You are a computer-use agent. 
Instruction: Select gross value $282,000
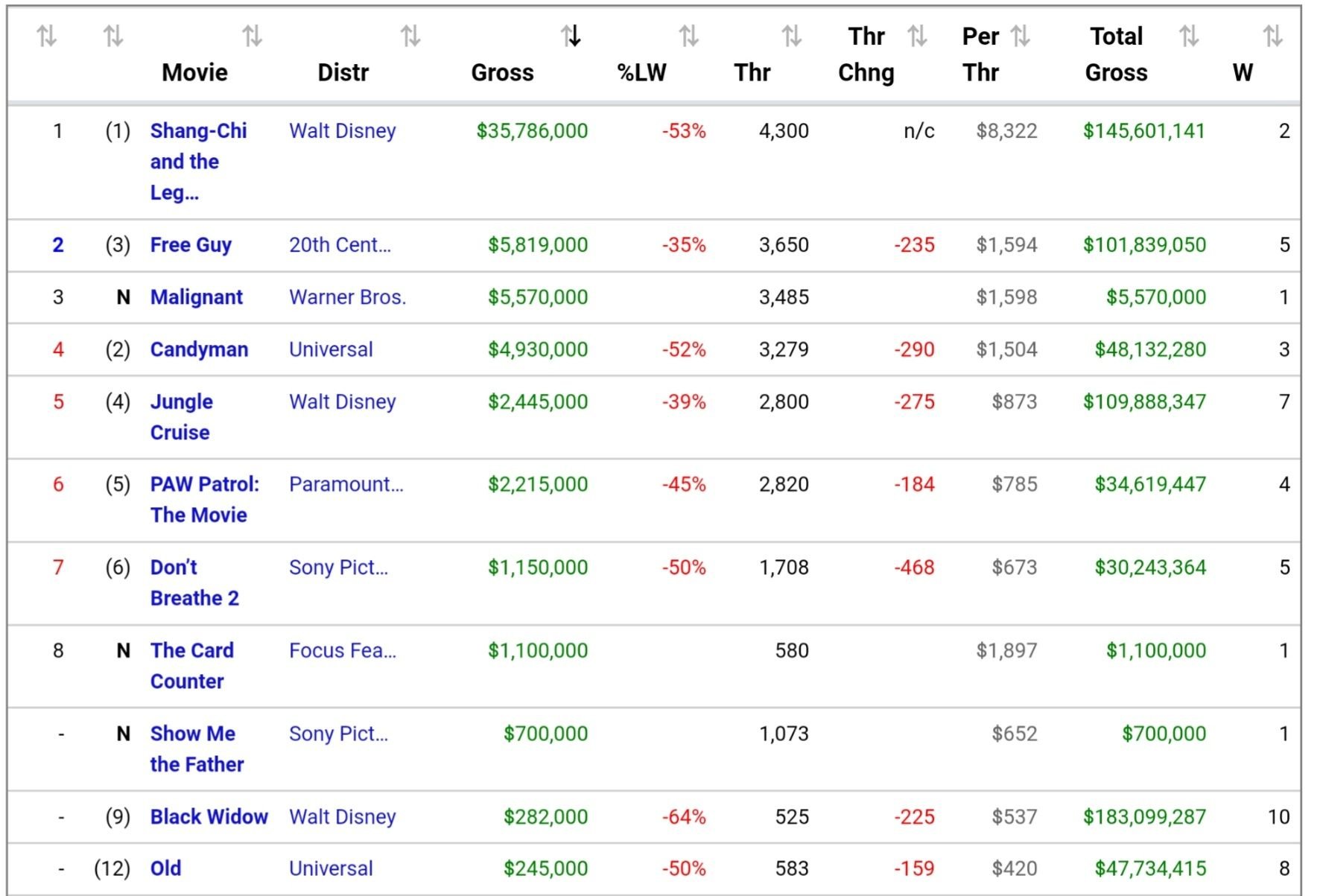coord(546,817)
